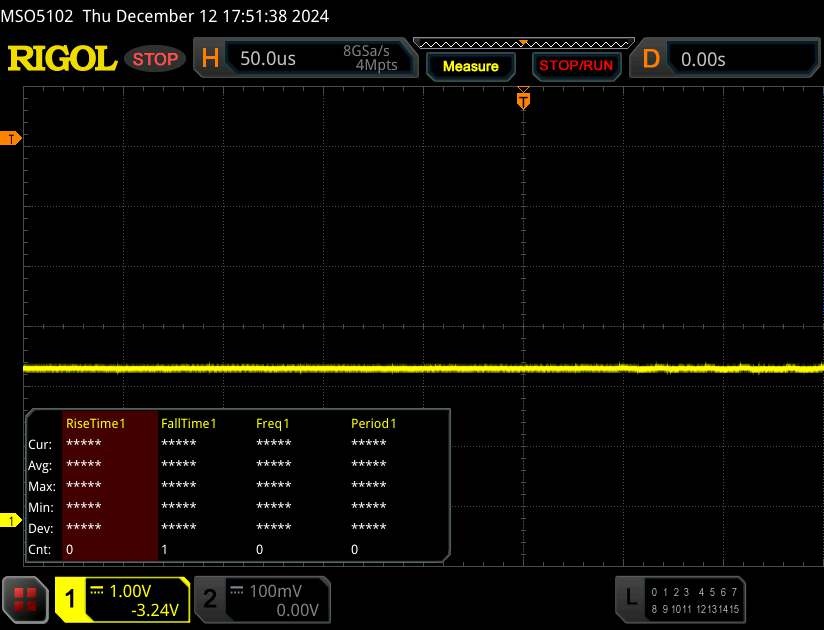Click the orange D delay icon
Viewport: 824px width, 630px height.
tap(651, 58)
